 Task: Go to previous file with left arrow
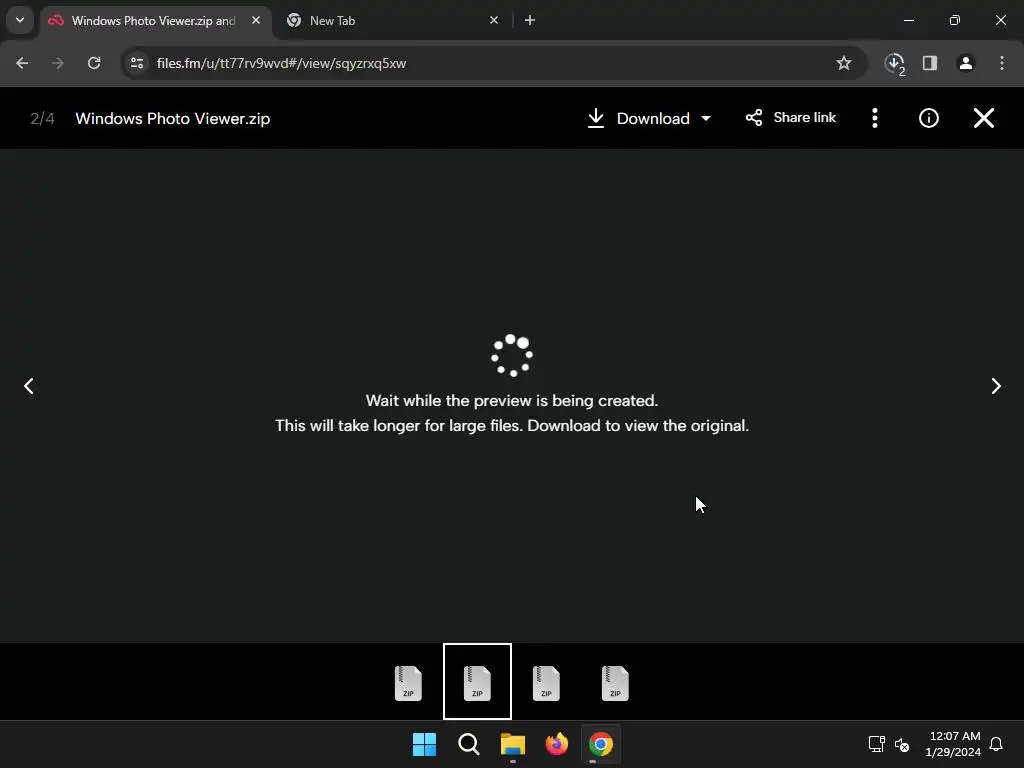point(29,386)
